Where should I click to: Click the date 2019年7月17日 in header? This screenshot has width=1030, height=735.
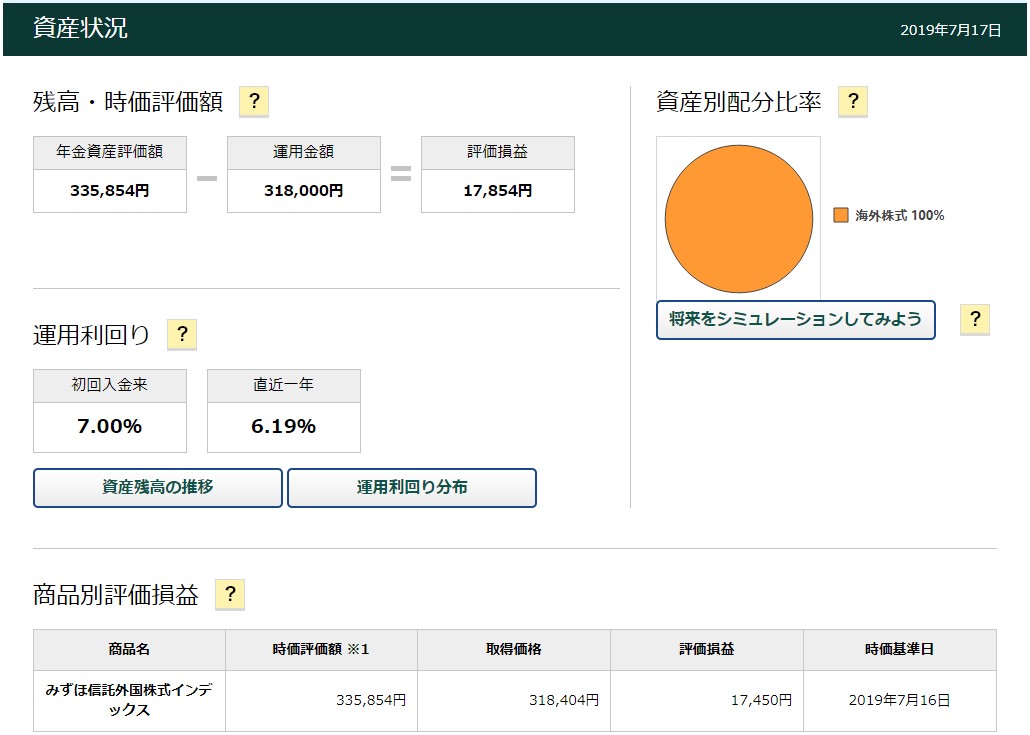pos(951,30)
